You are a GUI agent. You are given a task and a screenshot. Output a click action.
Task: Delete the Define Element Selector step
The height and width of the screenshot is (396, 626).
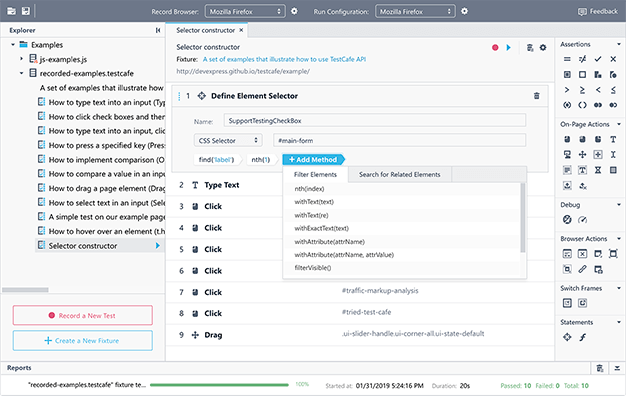(x=537, y=96)
